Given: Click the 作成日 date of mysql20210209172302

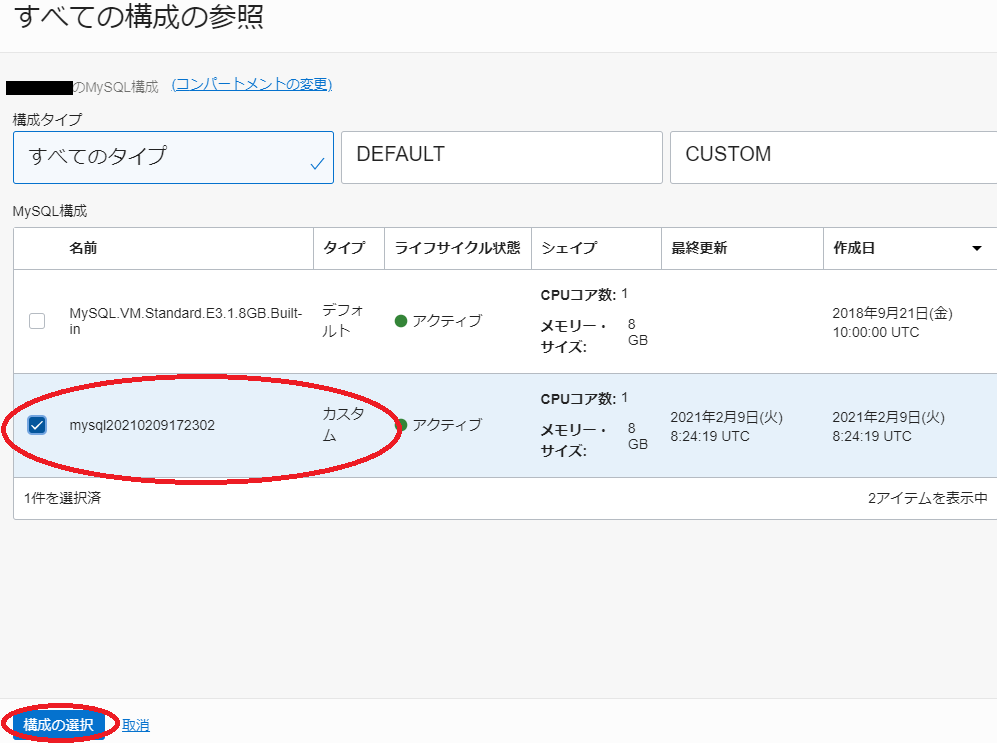Looking at the screenshot, I should click(888, 426).
